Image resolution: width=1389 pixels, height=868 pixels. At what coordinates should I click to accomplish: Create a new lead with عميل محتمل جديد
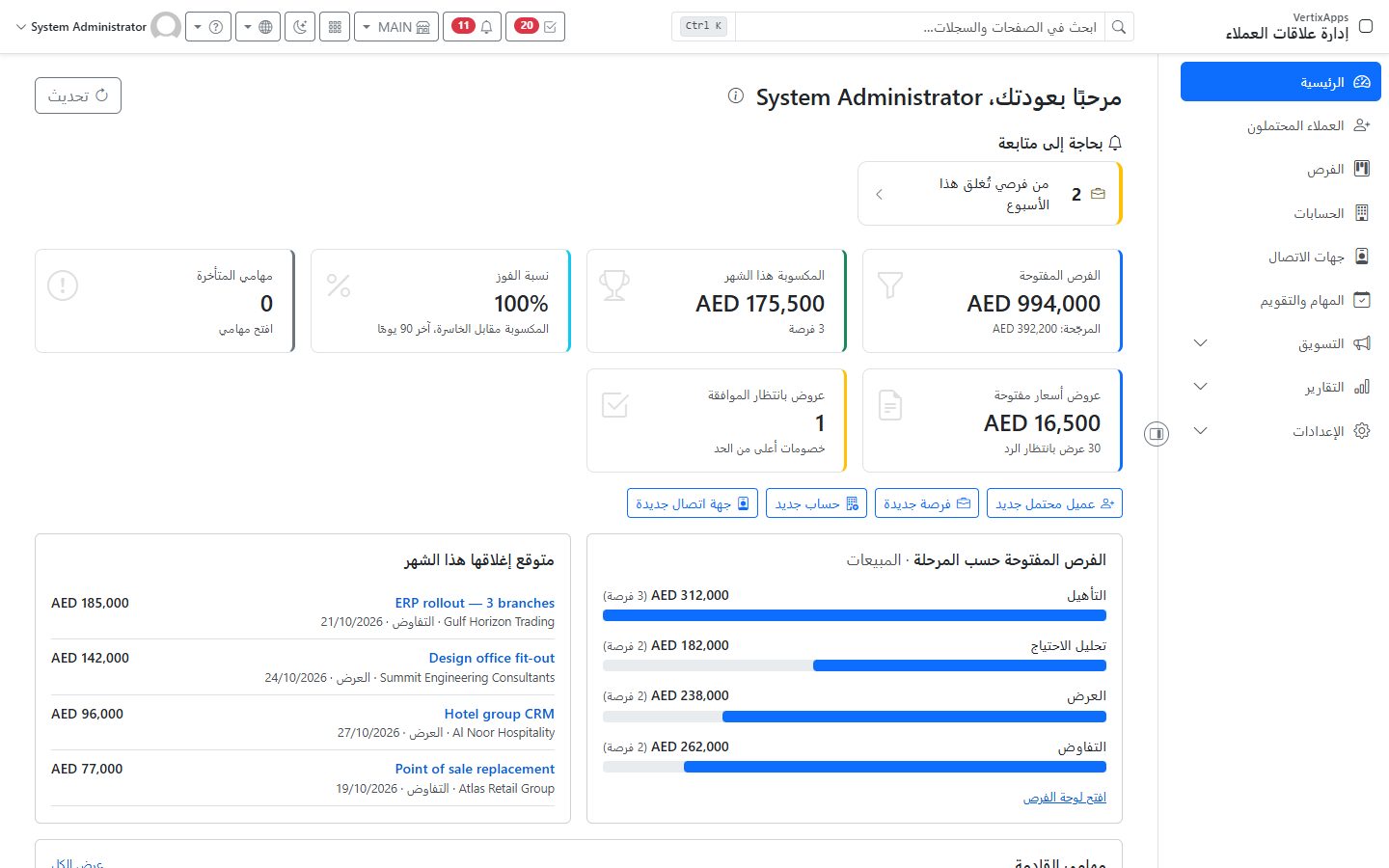[x=1054, y=503]
